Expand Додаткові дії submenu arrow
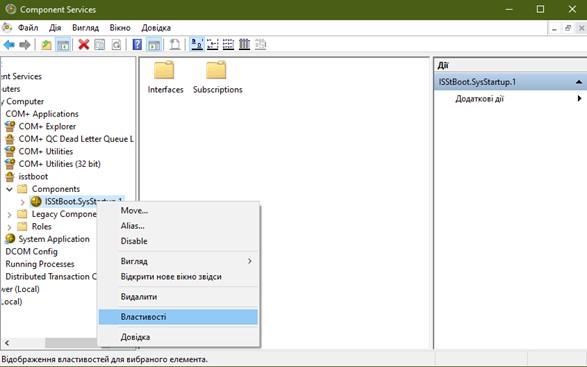587x367 pixels. point(579,98)
